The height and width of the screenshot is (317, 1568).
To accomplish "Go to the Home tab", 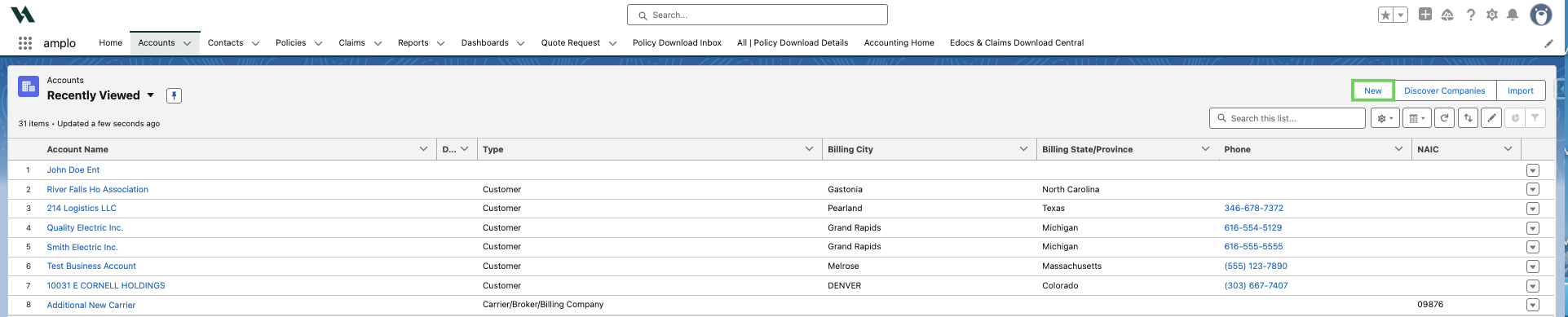I will coord(110,43).
